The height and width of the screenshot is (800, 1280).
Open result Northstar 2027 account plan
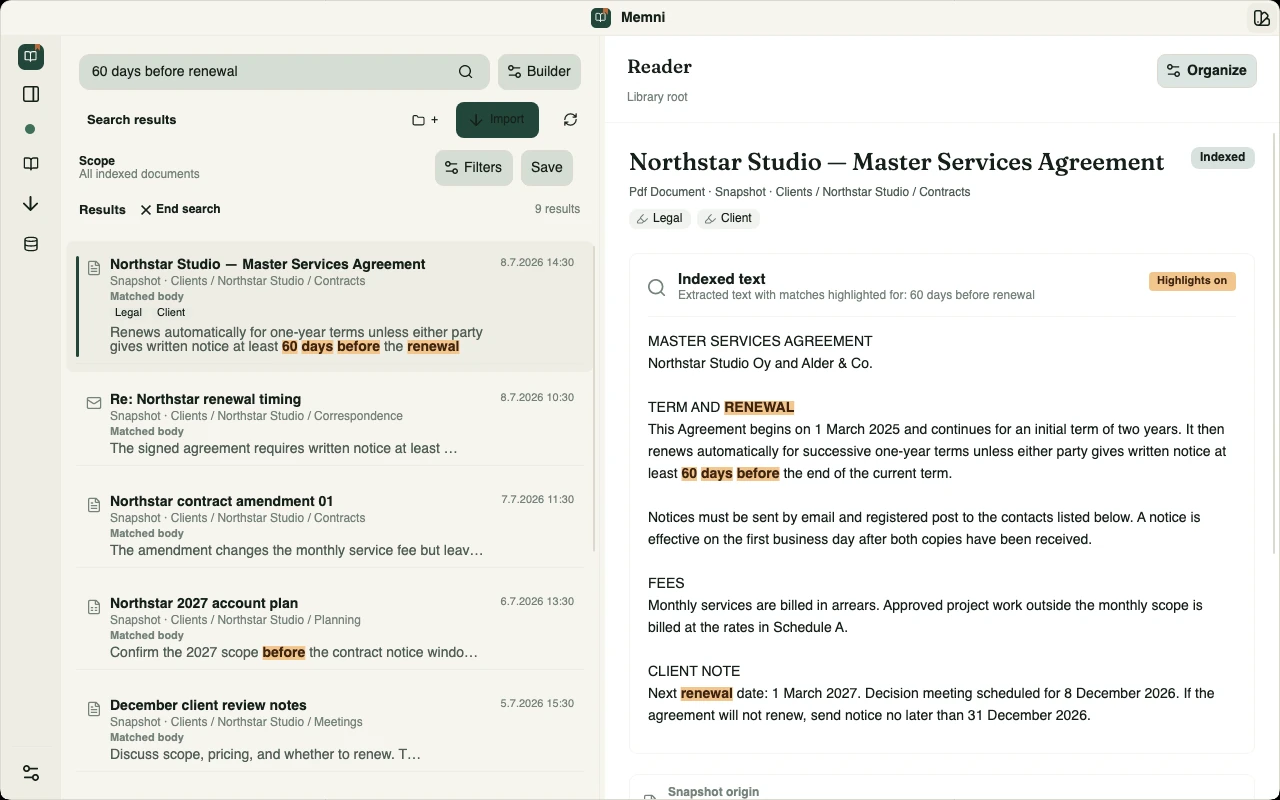331,628
